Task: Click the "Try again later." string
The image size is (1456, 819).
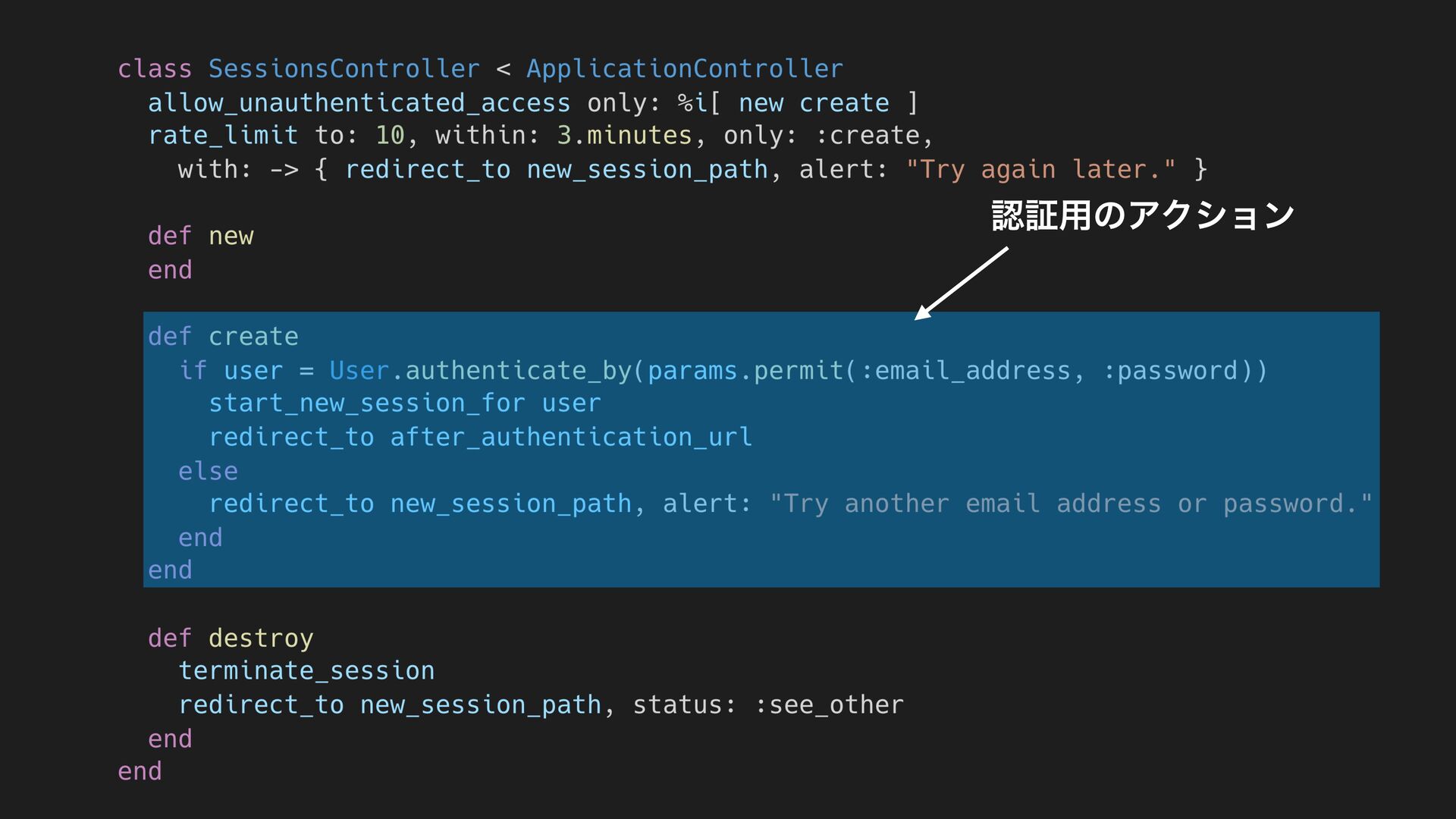Action: coord(1040,169)
